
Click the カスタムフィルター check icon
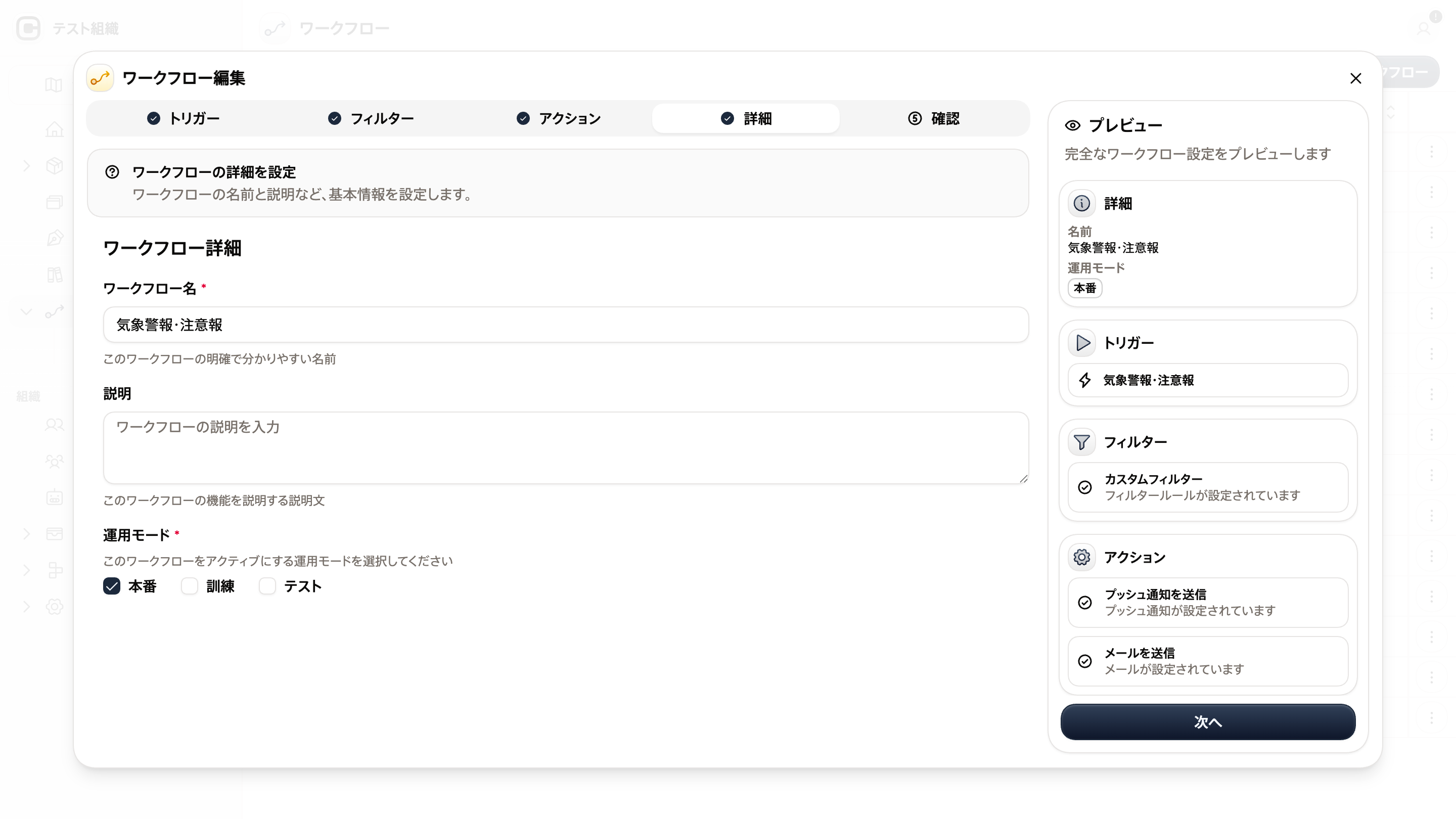click(1084, 487)
